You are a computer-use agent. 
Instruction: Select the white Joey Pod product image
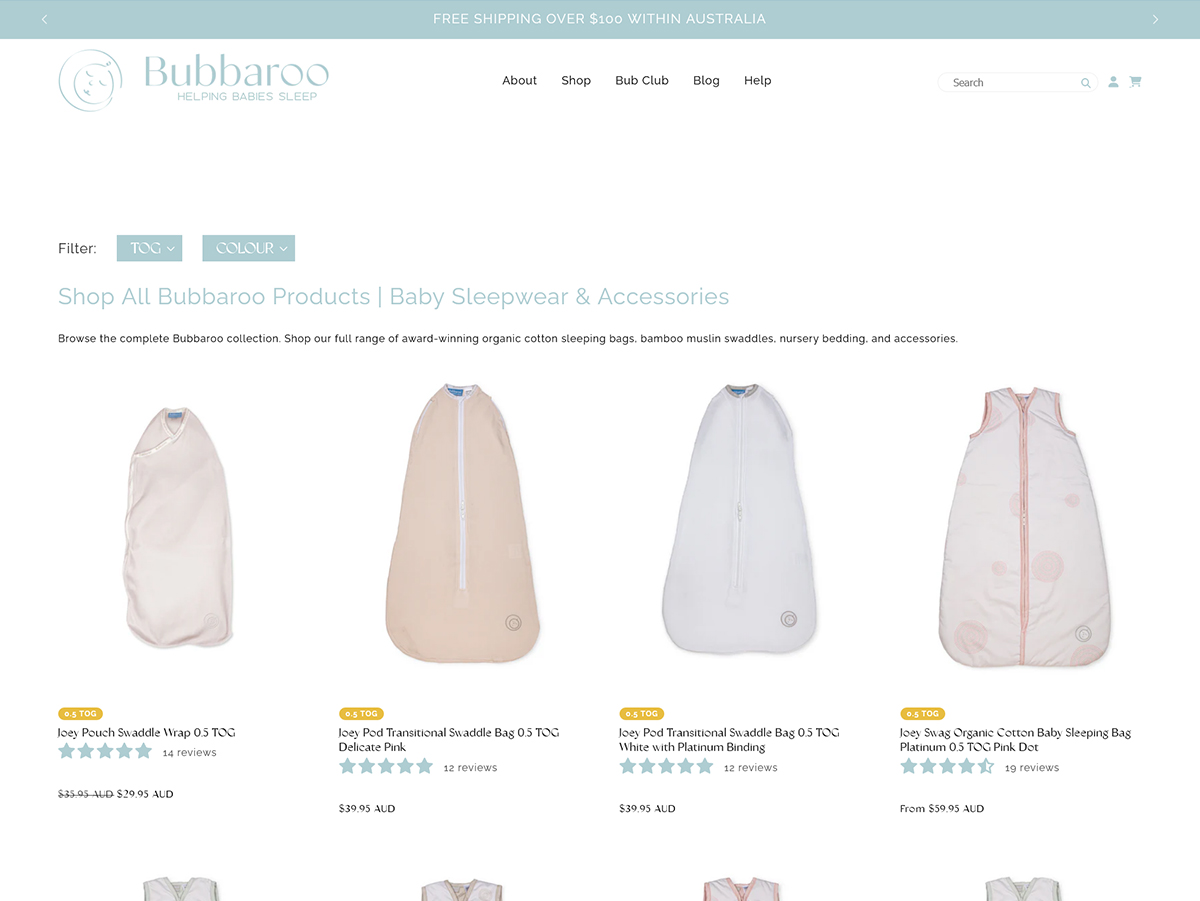(739, 520)
